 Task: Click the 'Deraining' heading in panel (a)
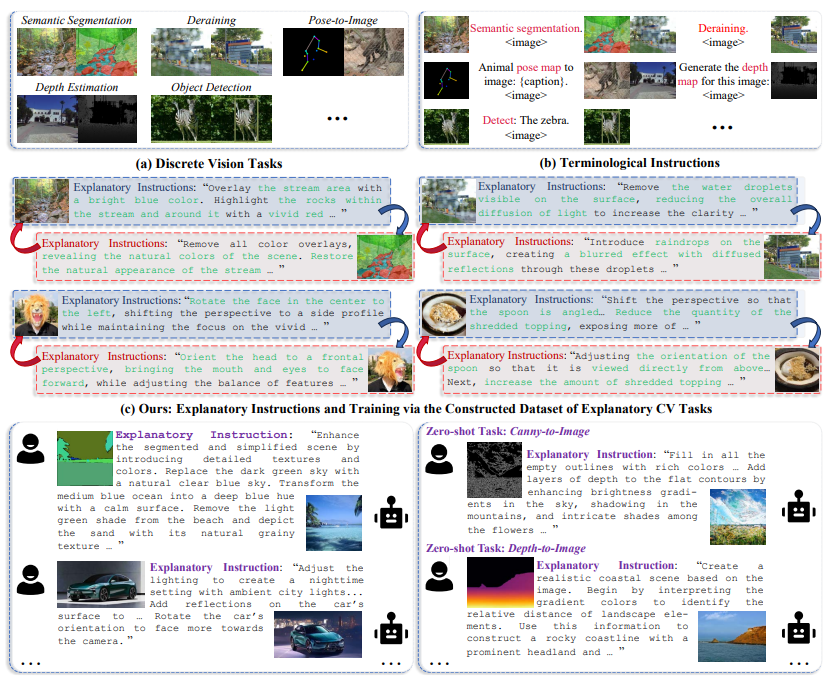(211, 20)
